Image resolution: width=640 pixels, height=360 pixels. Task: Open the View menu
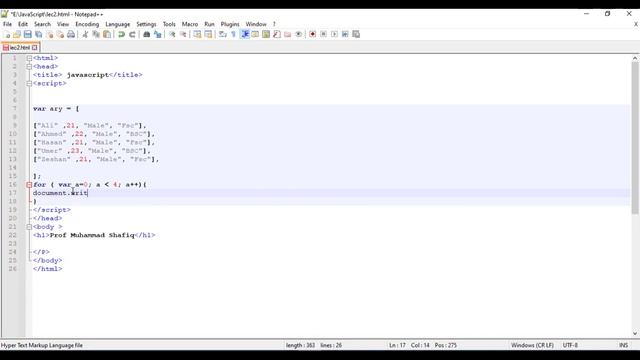pos(63,24)
